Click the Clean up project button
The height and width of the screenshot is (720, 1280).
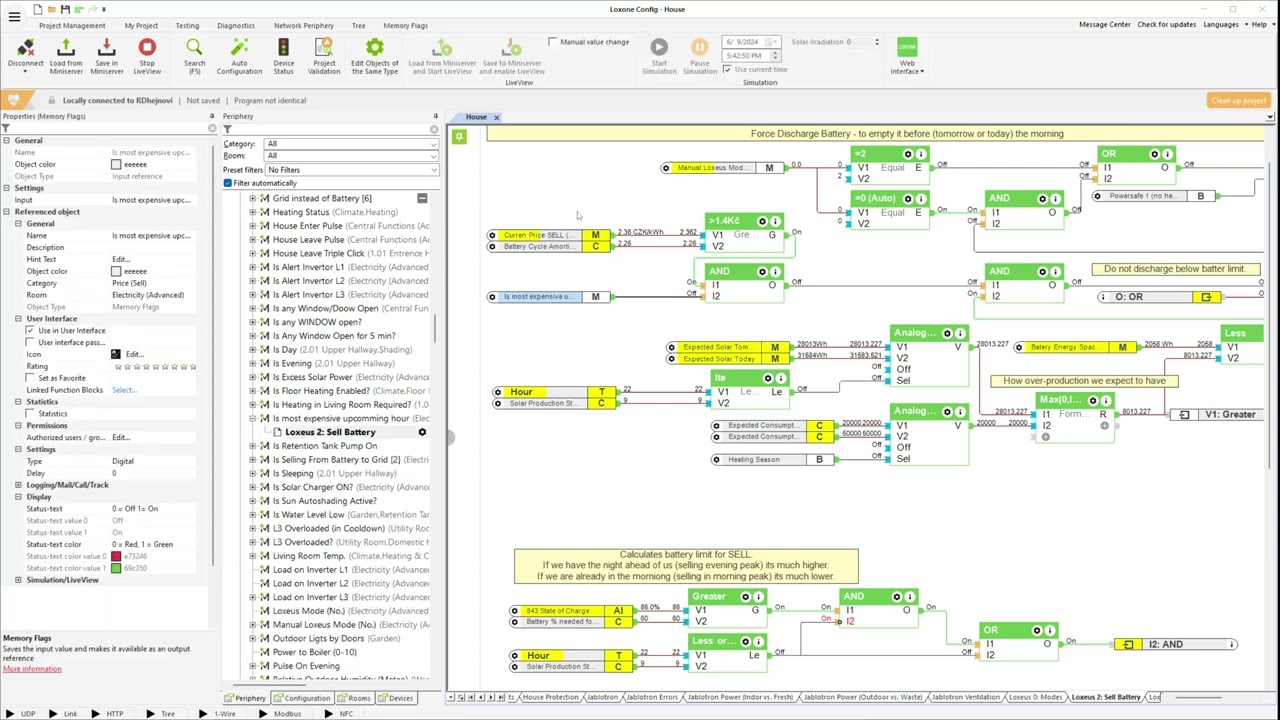click(x=1238, y=100)
